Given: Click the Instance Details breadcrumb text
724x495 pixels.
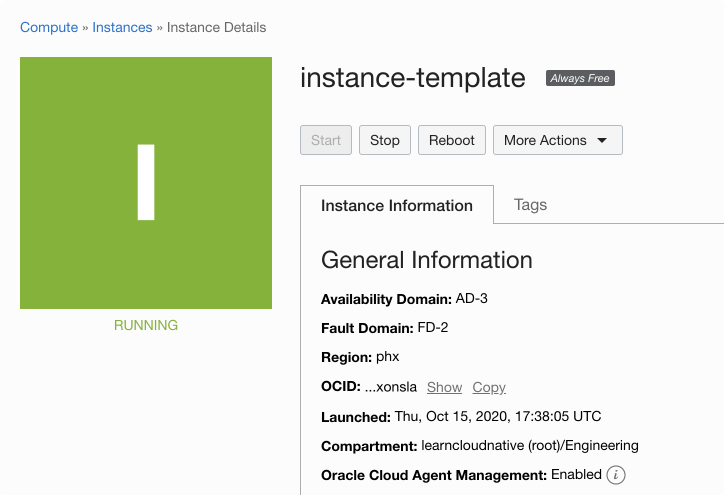Looking at the screenshot, I should [217, 27].
